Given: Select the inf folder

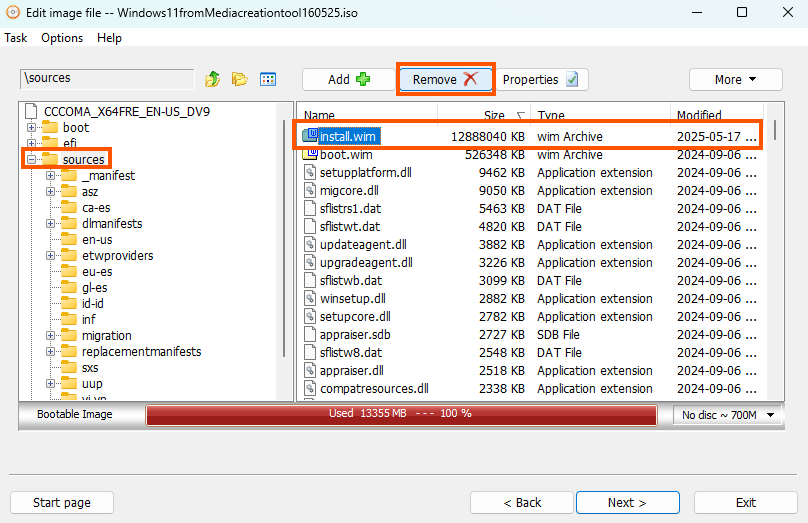Looking at the screenshot, I should click(x=89, y=319).
